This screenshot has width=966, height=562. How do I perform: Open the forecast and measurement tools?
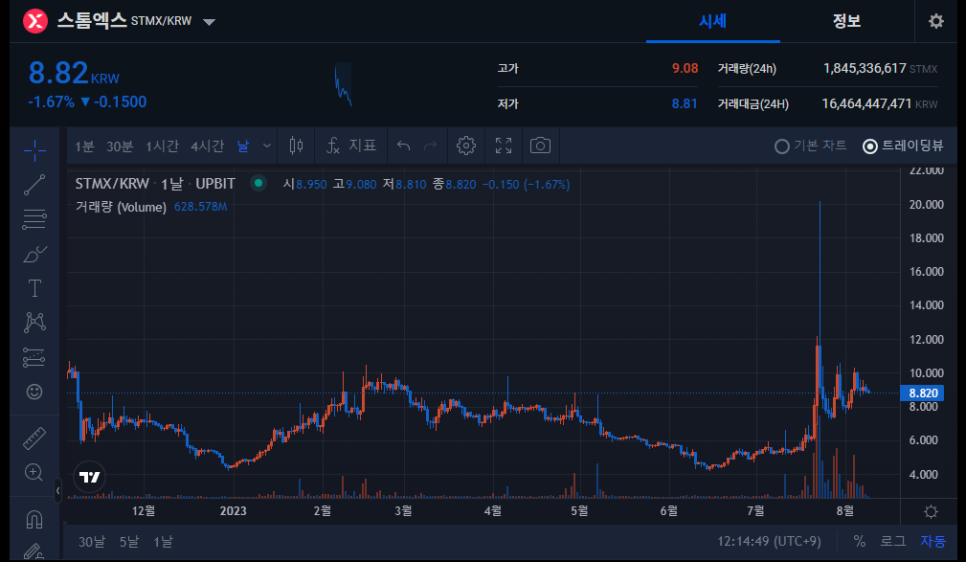click(34, 357)
